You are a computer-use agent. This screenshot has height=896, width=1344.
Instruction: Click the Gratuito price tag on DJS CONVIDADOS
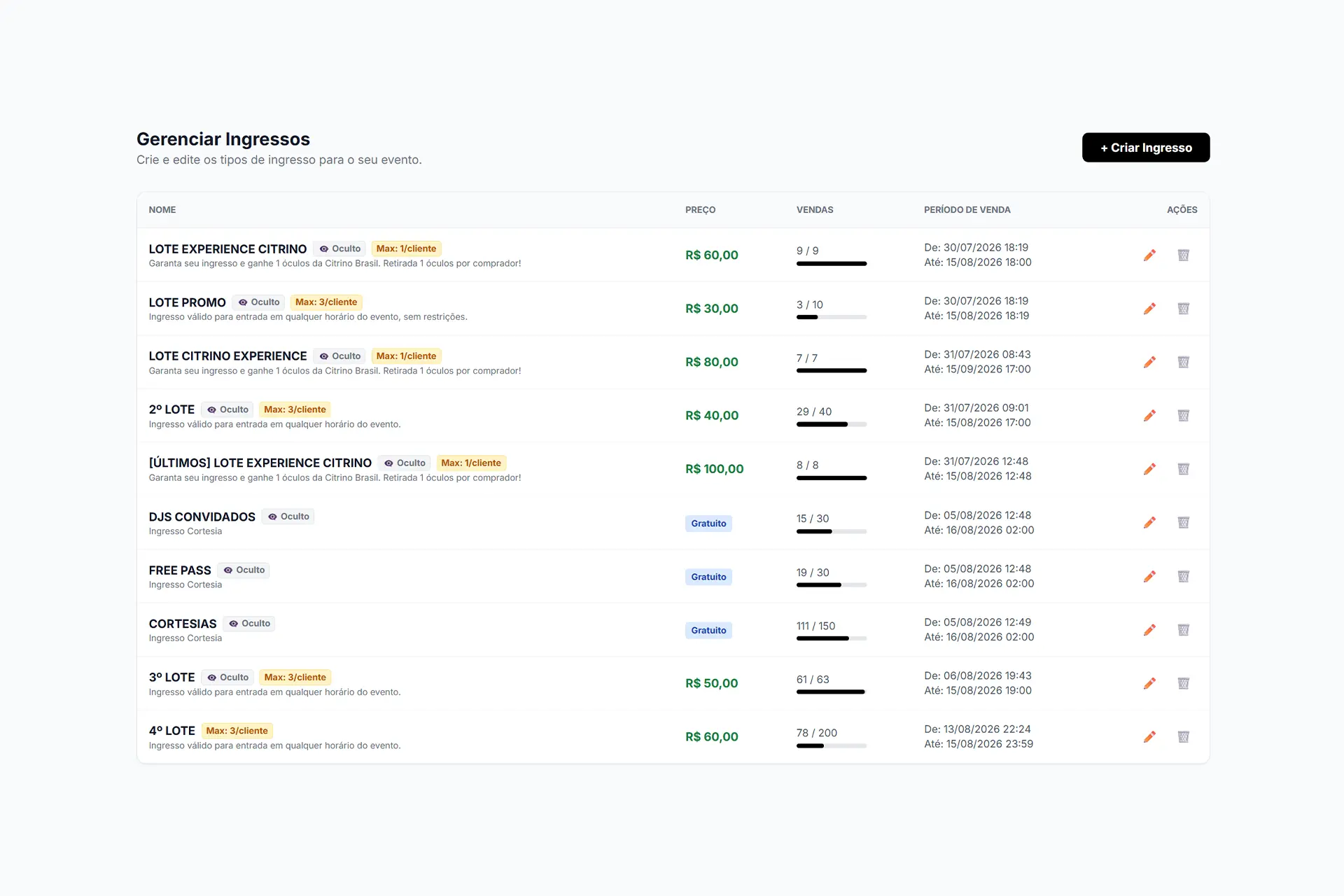click(x=708, y=523)
